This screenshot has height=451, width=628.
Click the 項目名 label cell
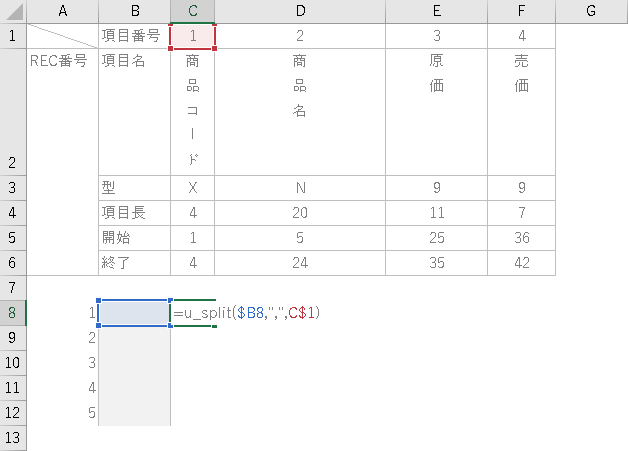click(x=135, y=112)
